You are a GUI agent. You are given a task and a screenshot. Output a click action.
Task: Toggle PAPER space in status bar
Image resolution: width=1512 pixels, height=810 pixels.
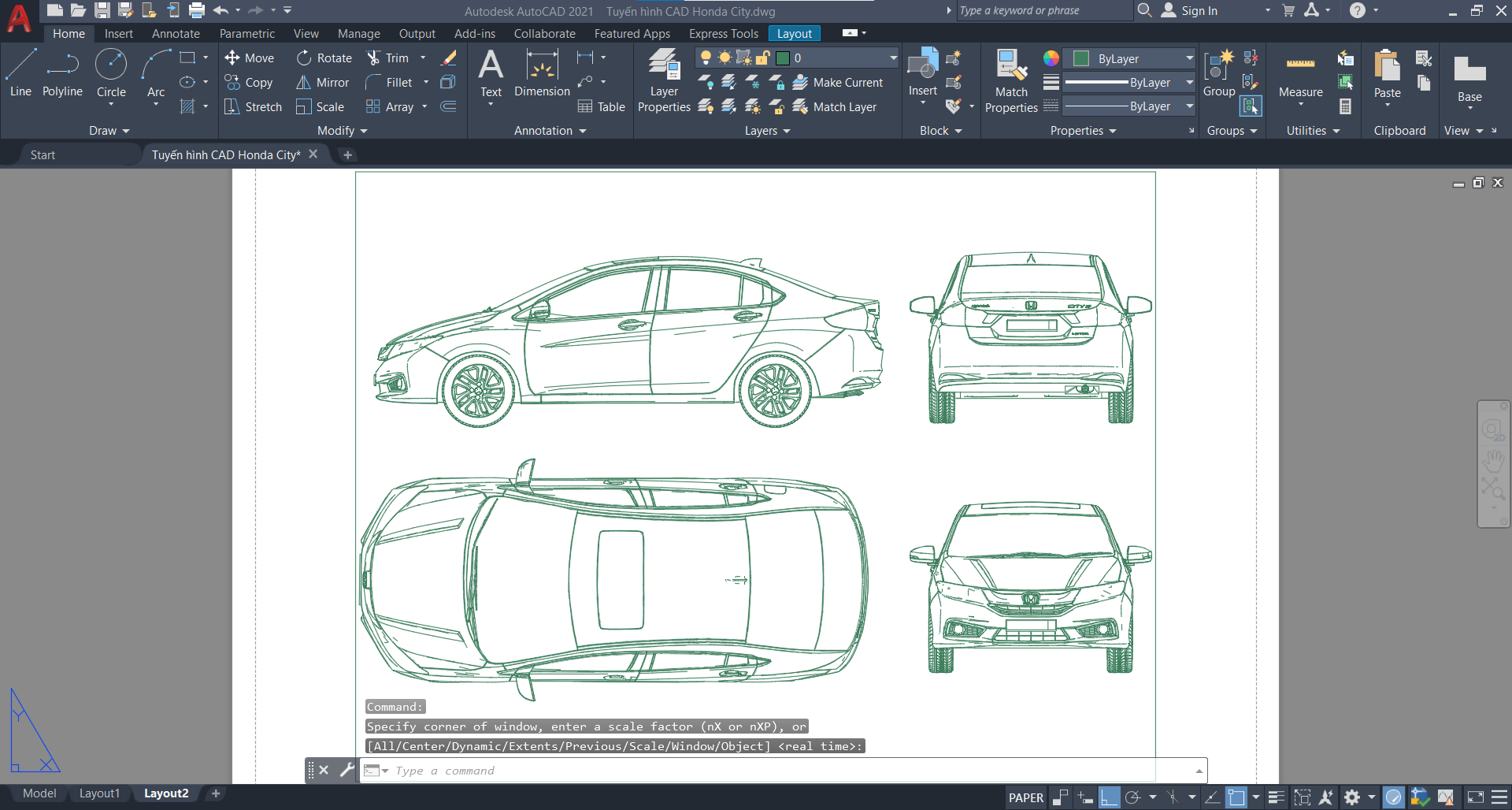point(1026,797)
